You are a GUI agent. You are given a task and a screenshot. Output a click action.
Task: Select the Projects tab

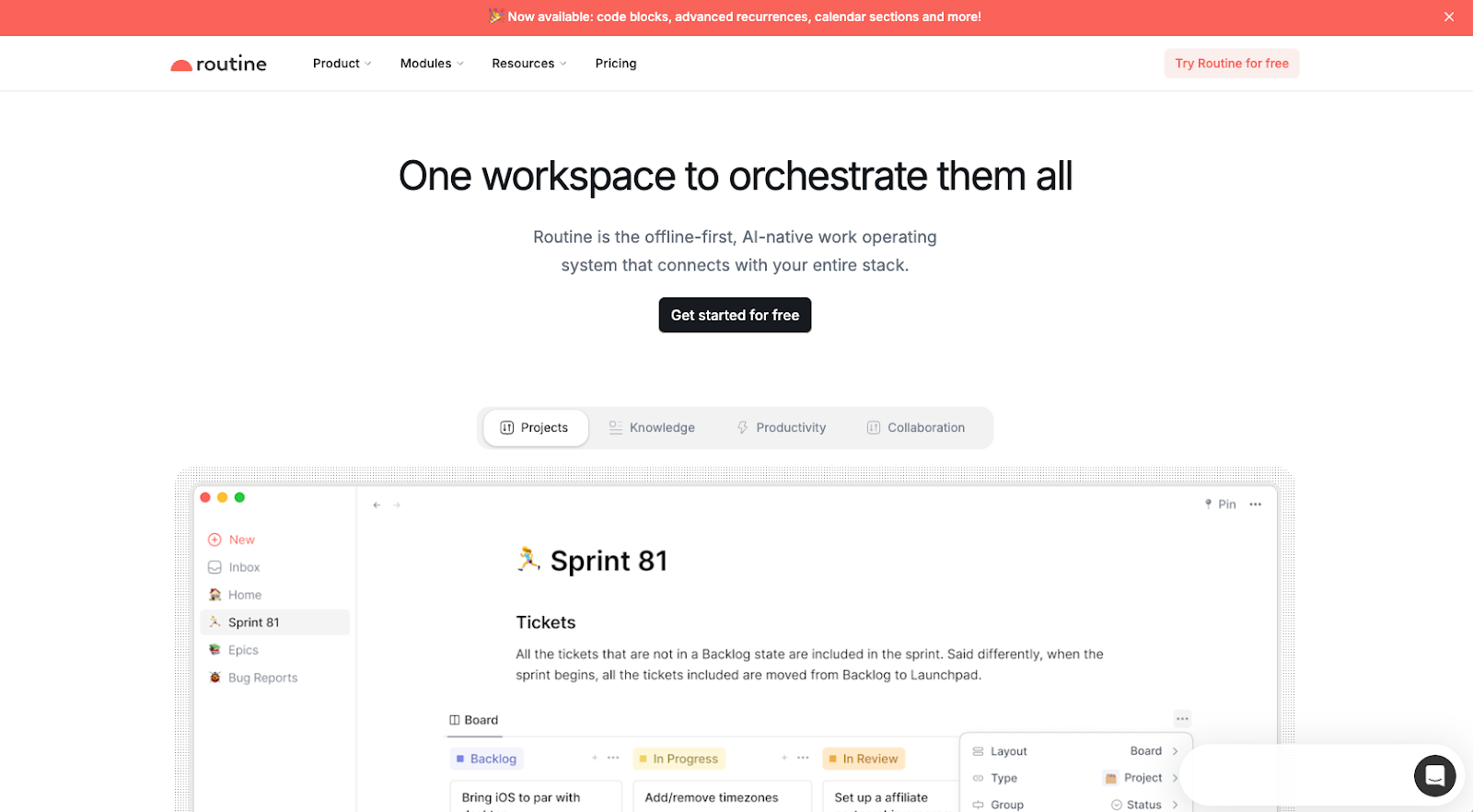point(535,428)
